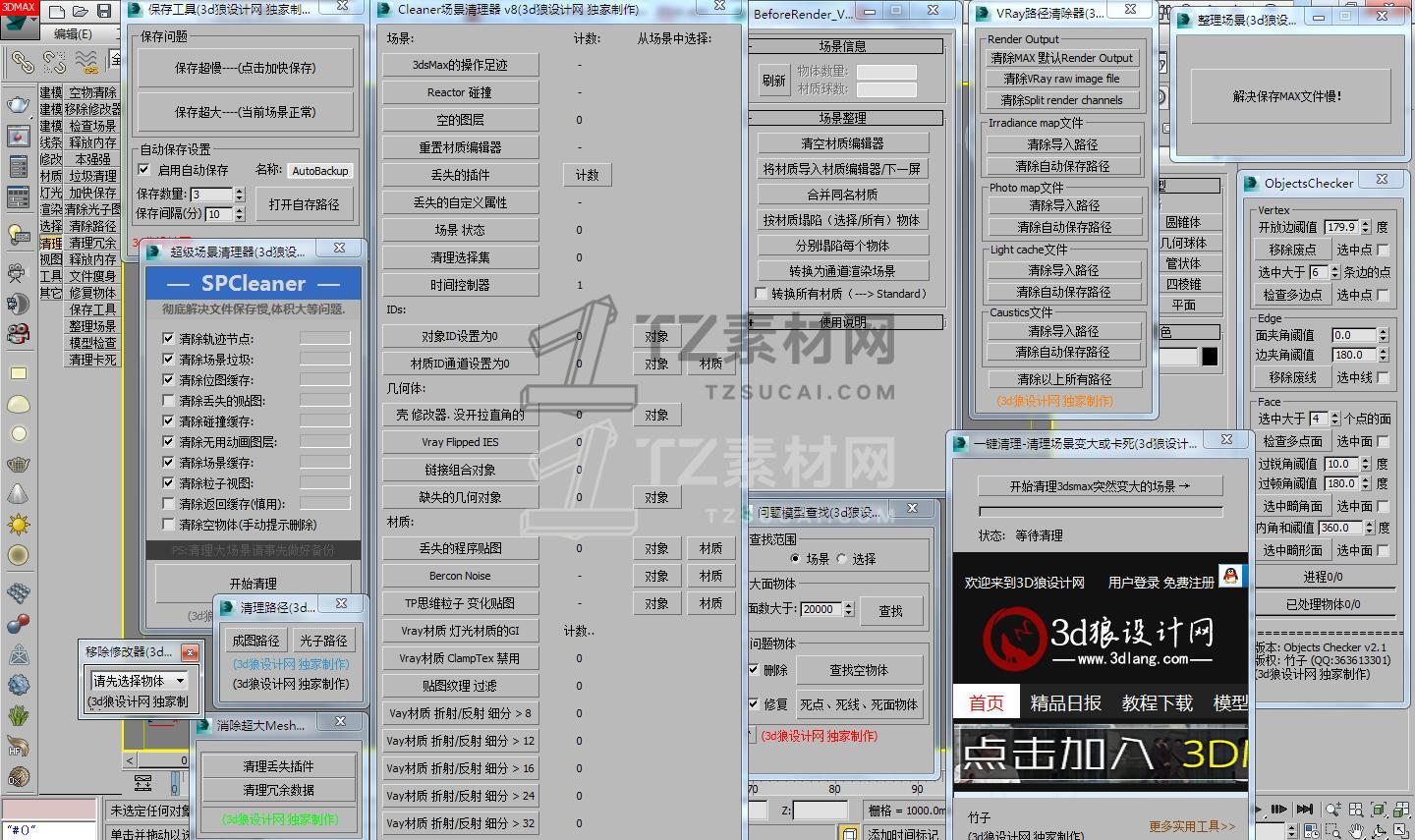Toggle 清除无用动画图层 checkbox
The width and height of the screenshot is (1415, 840).
[x=168, y=441]
